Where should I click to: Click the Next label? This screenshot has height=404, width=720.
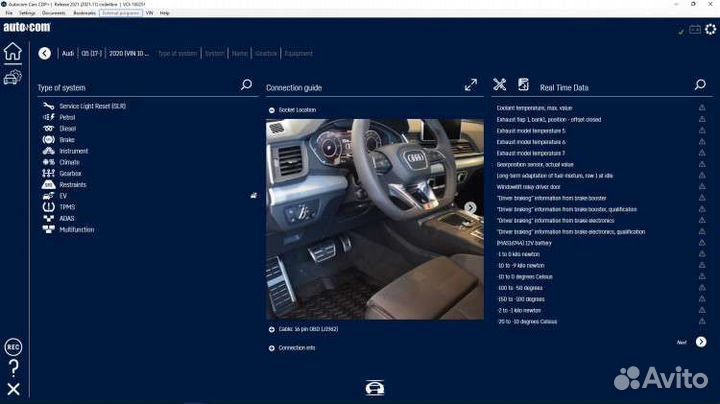pos(681,342)
